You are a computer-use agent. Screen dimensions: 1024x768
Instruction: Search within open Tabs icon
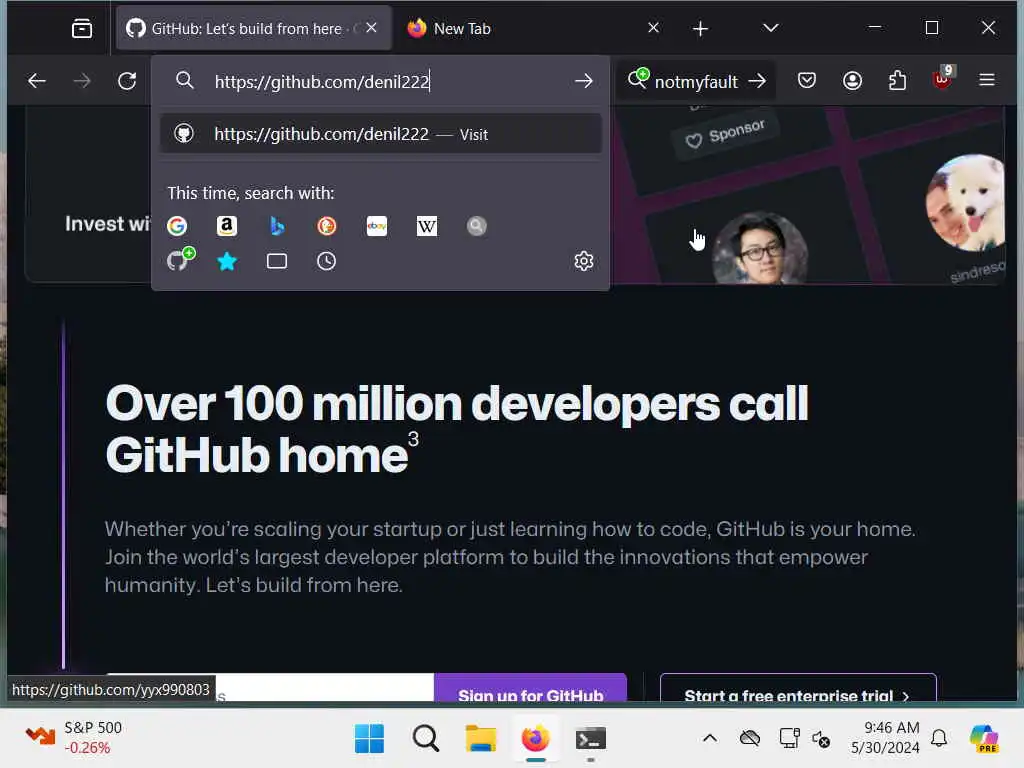(x=277, y=261)
